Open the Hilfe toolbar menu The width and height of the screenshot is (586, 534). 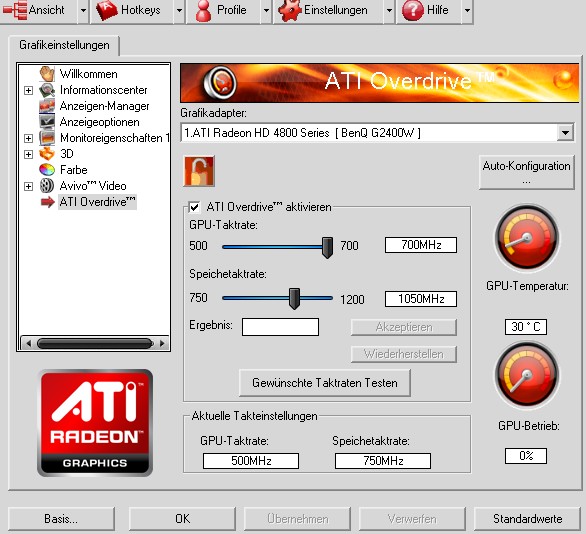429,10
